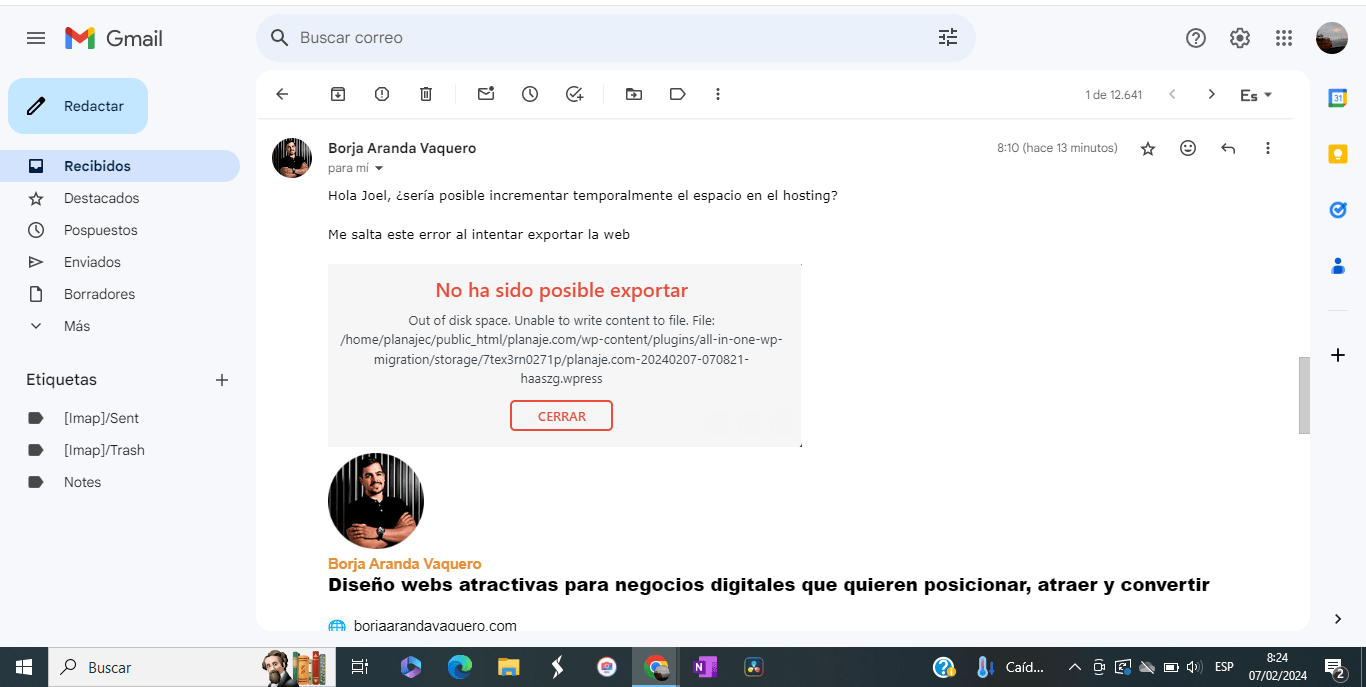Screen dimensions: 1366x687
Task: Add an emoji reaction to the email
Action: (x=1188, y=148)
